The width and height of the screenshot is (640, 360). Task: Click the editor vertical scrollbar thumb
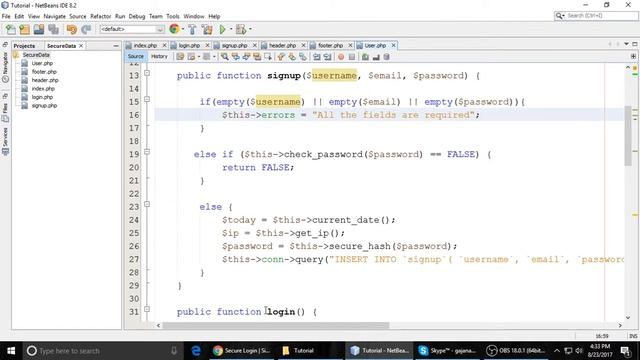click(x=628, y=136)
